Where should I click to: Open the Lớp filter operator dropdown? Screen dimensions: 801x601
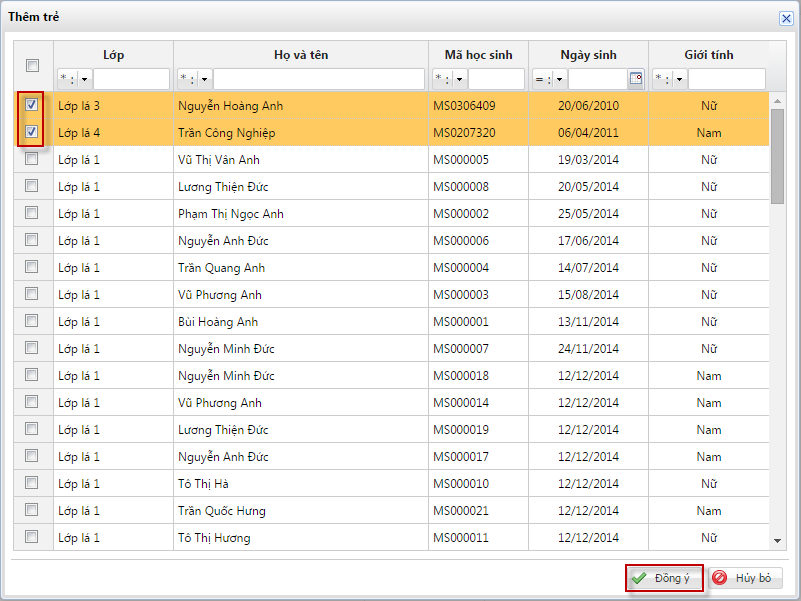(84, 79)
